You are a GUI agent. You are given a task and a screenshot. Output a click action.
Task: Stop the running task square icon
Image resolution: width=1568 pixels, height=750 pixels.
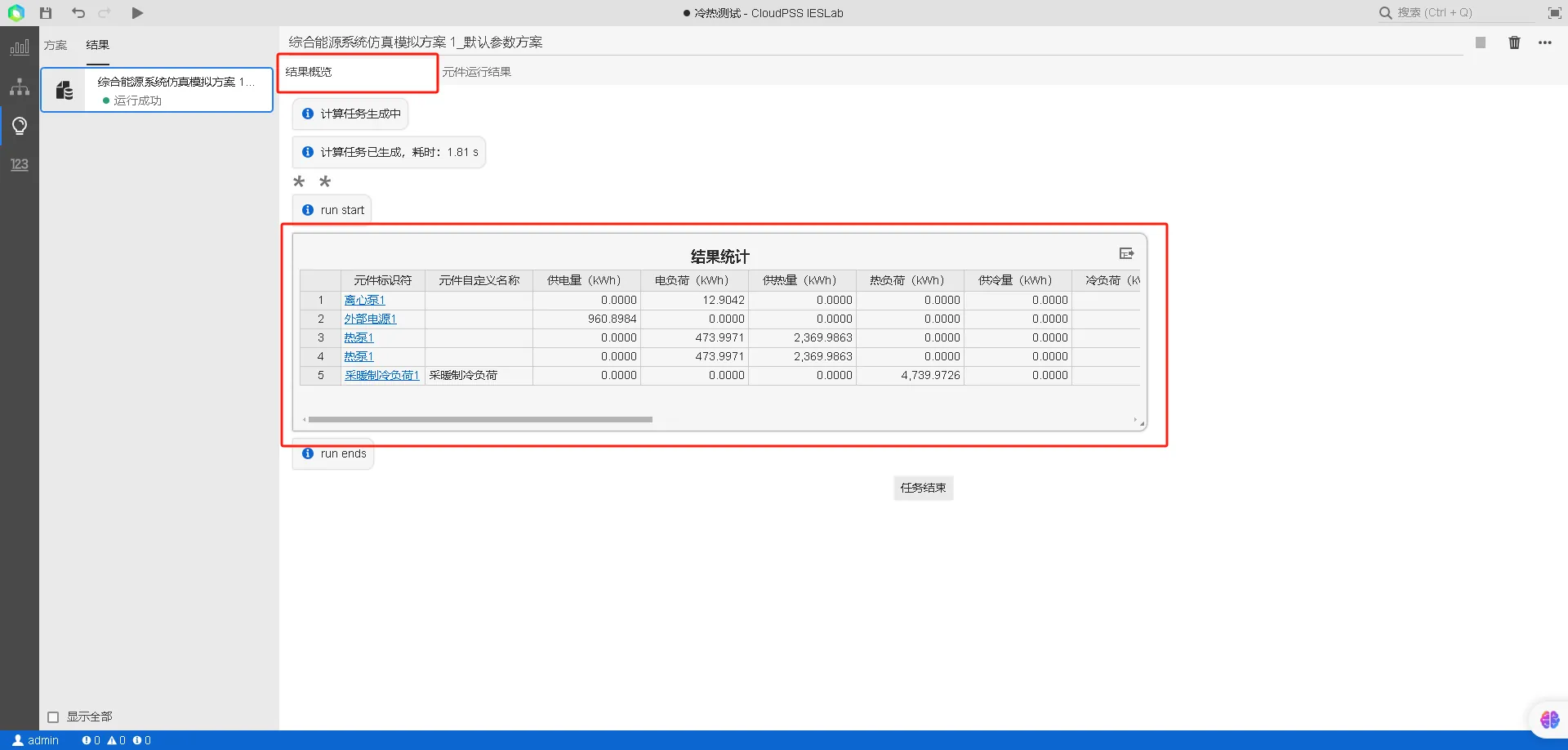coord(1481,42)
